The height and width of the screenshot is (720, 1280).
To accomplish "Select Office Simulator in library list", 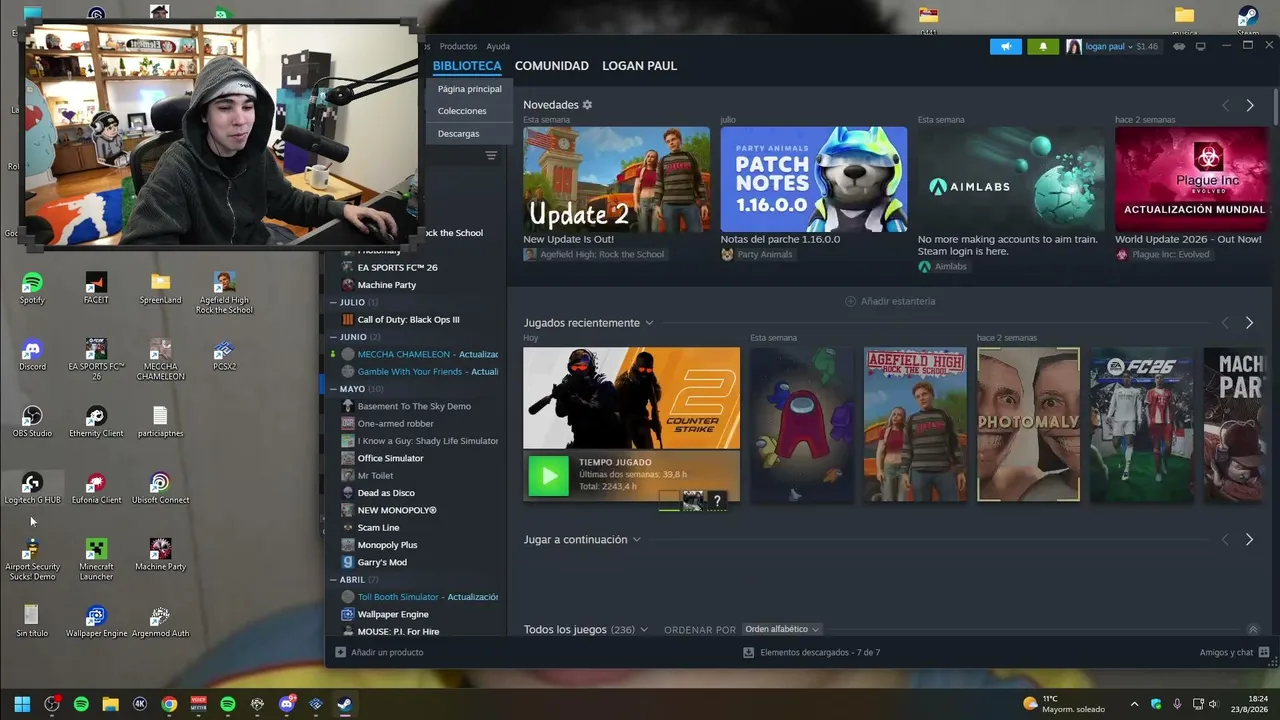I will click(391, 458).
